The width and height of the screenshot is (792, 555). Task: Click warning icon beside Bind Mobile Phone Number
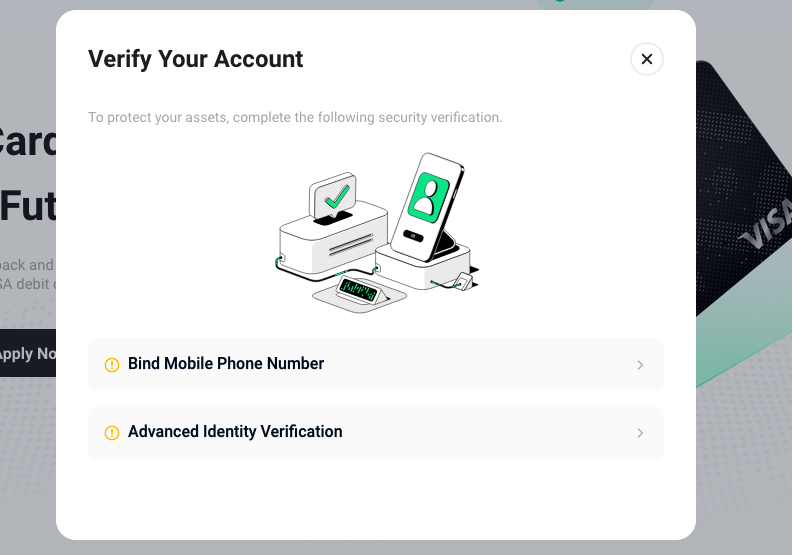coord(112,365)
